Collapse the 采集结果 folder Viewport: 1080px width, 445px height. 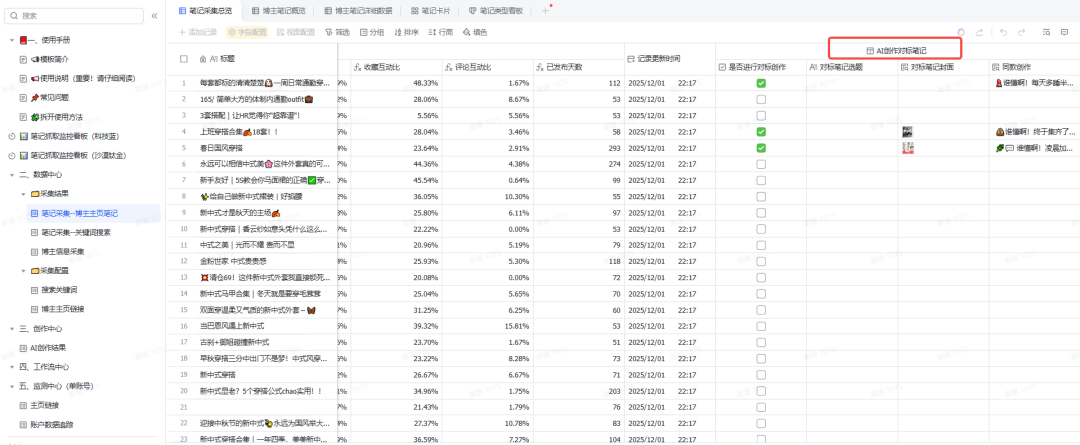(23, 193)
